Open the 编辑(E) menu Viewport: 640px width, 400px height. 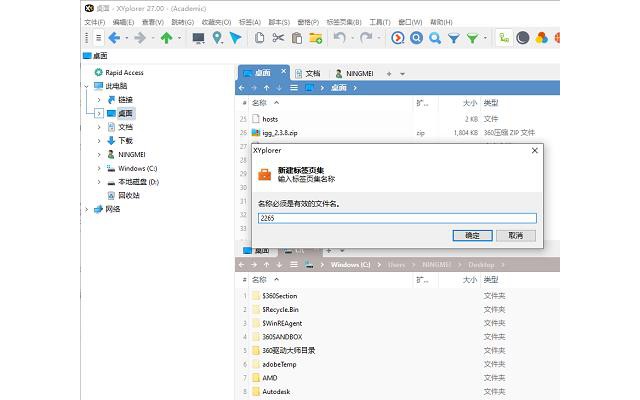[123, 22]
